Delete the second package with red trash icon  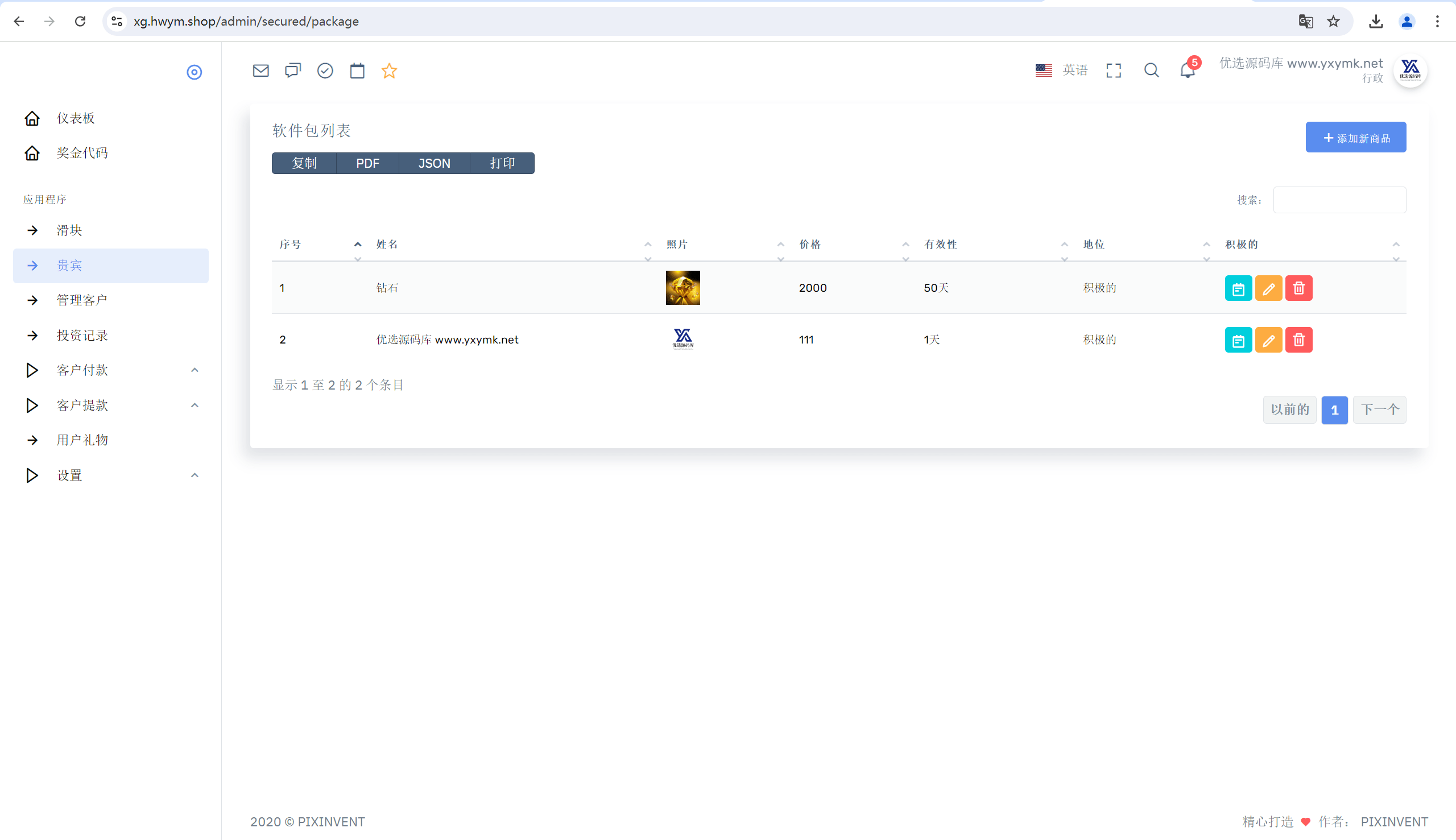click(x=1298, y=340)
